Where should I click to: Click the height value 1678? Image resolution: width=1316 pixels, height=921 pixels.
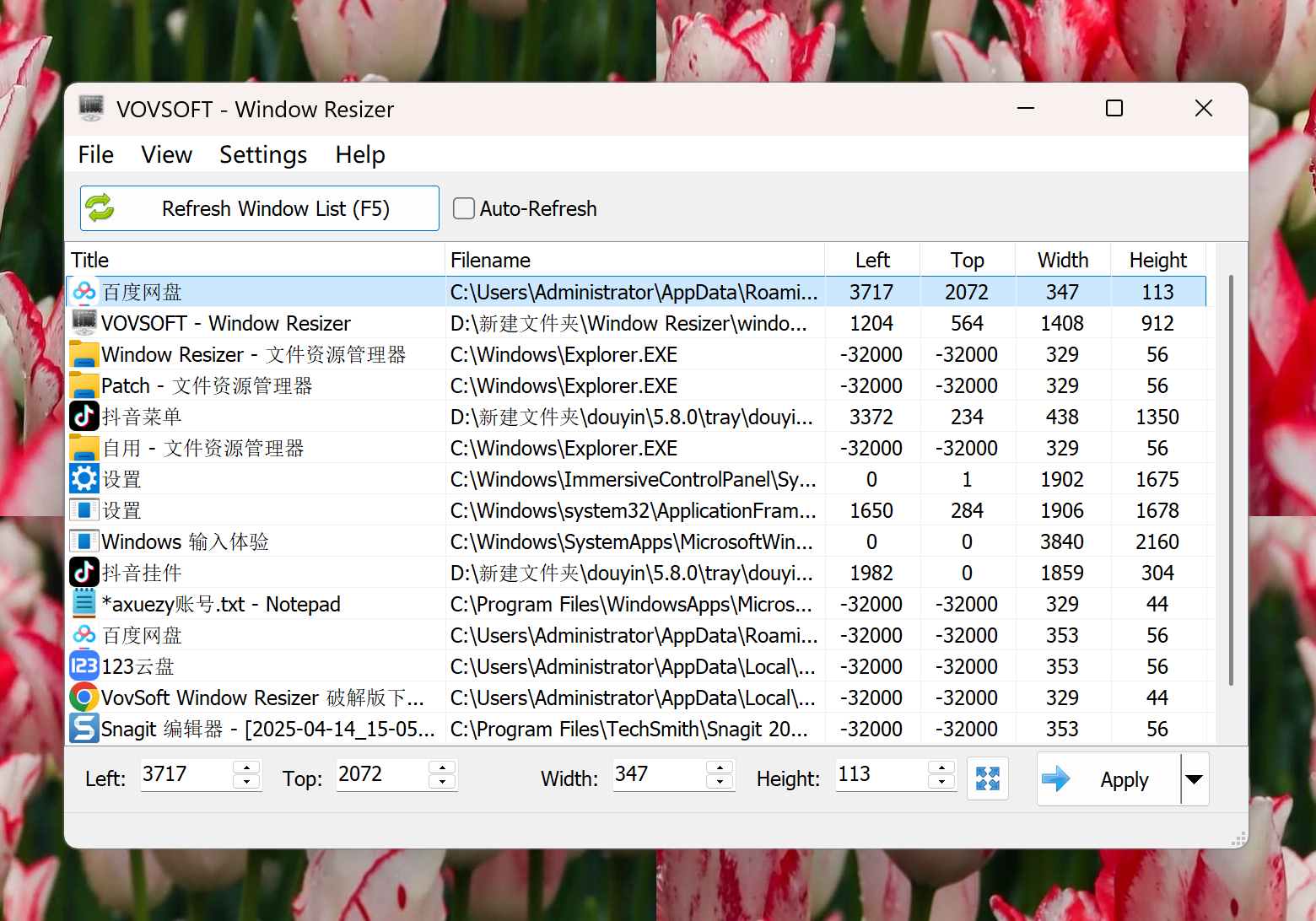point(1157,510)
